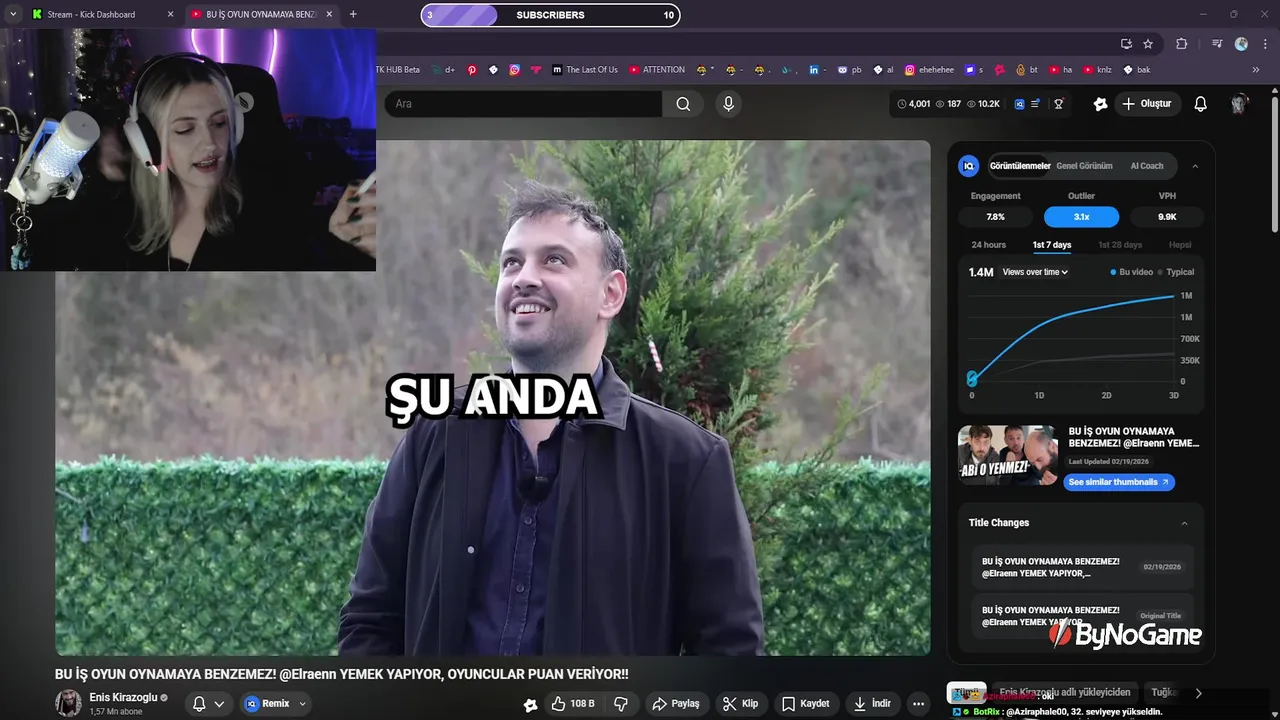Open Enis Kirazoglu channel avatar
The height and width of the screenshot is (720, 1280).
(x=68, y=703)
